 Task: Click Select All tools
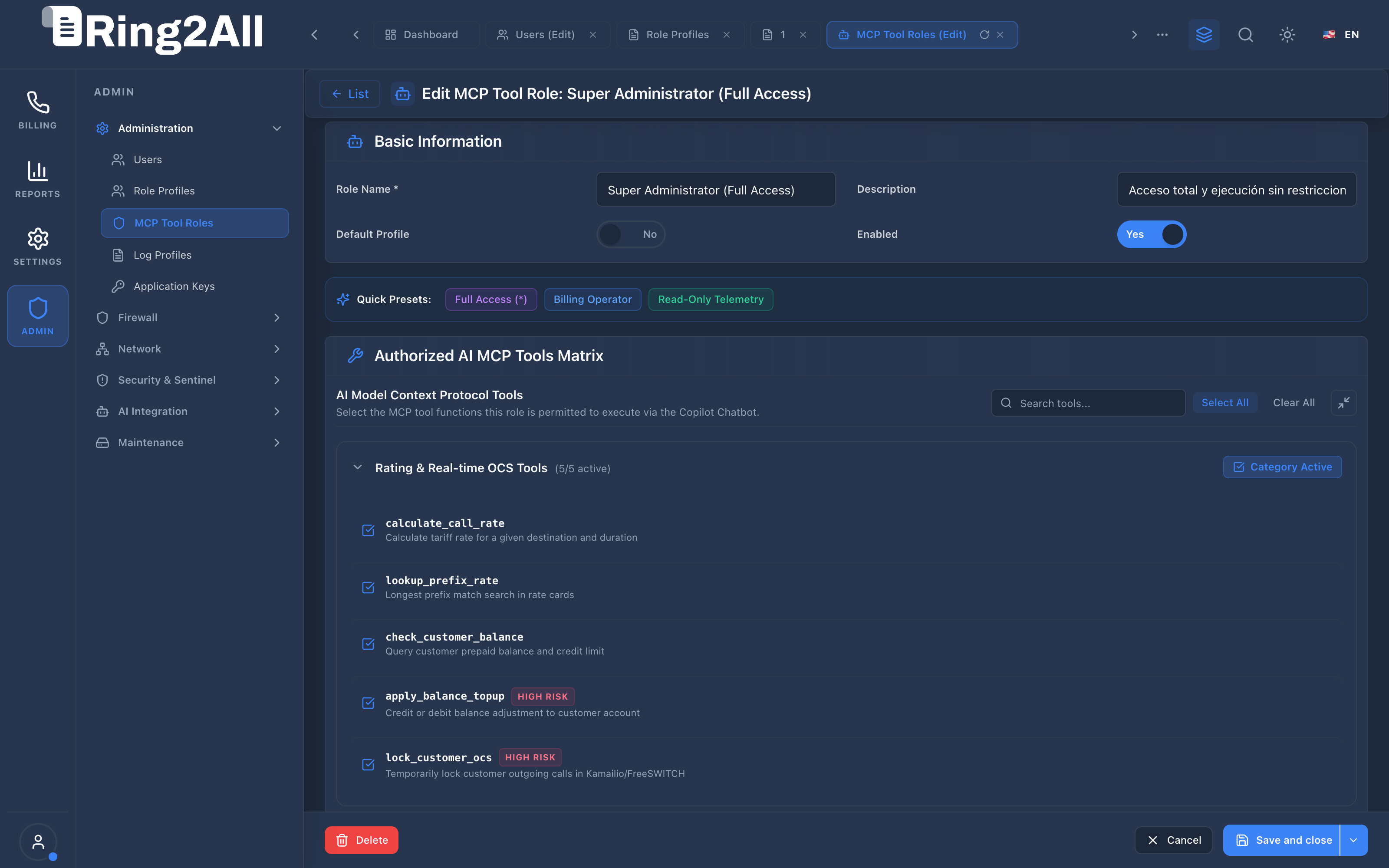(1225, 403)
